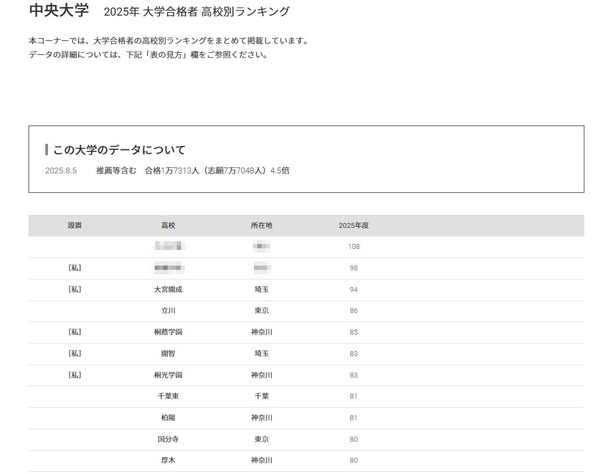Click the school name 桐蔭学園

coord(168,332)
